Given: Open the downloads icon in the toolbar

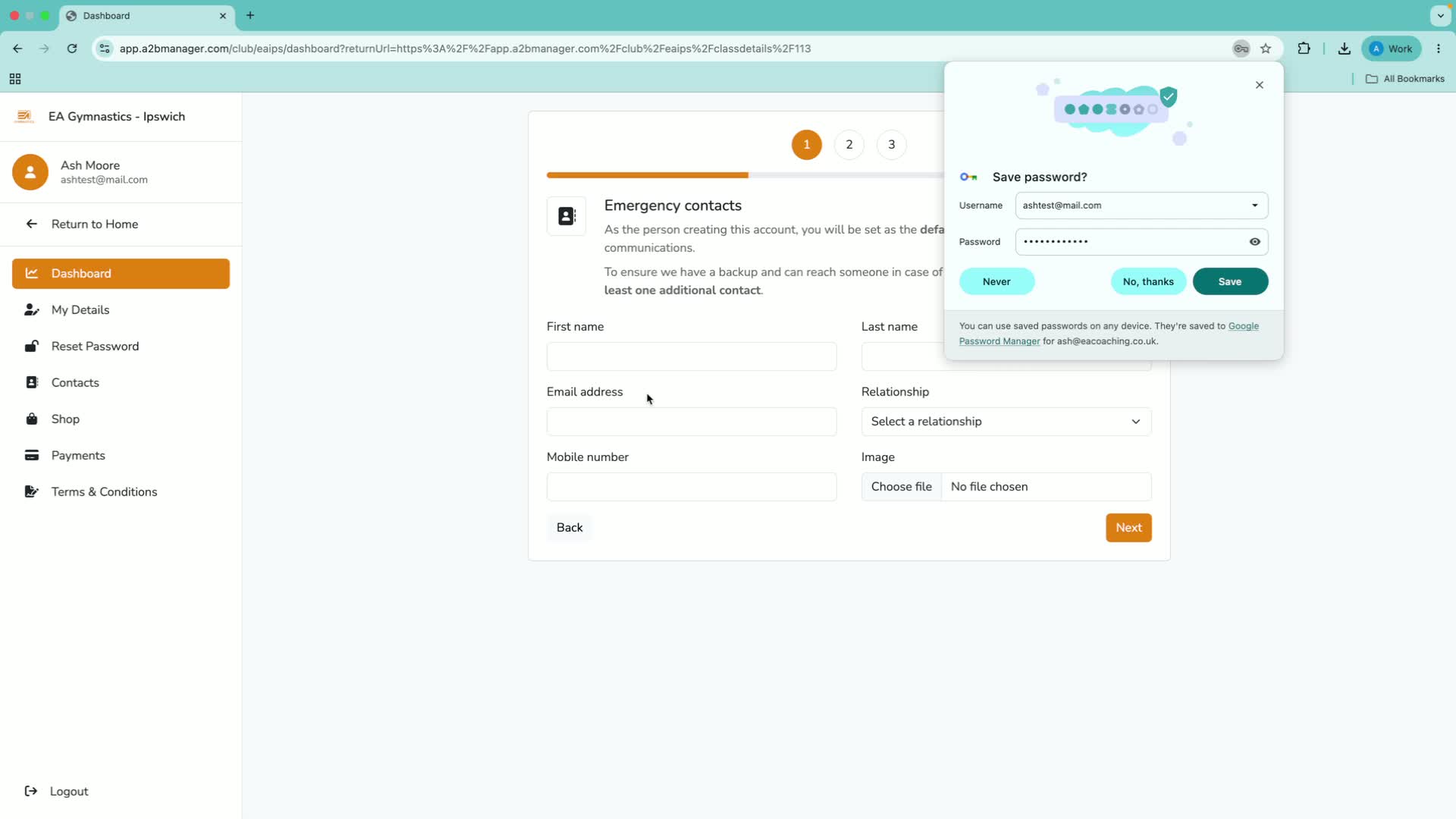Looking at the screenshot, I should pyautogui.click(x=1344, y=49).
